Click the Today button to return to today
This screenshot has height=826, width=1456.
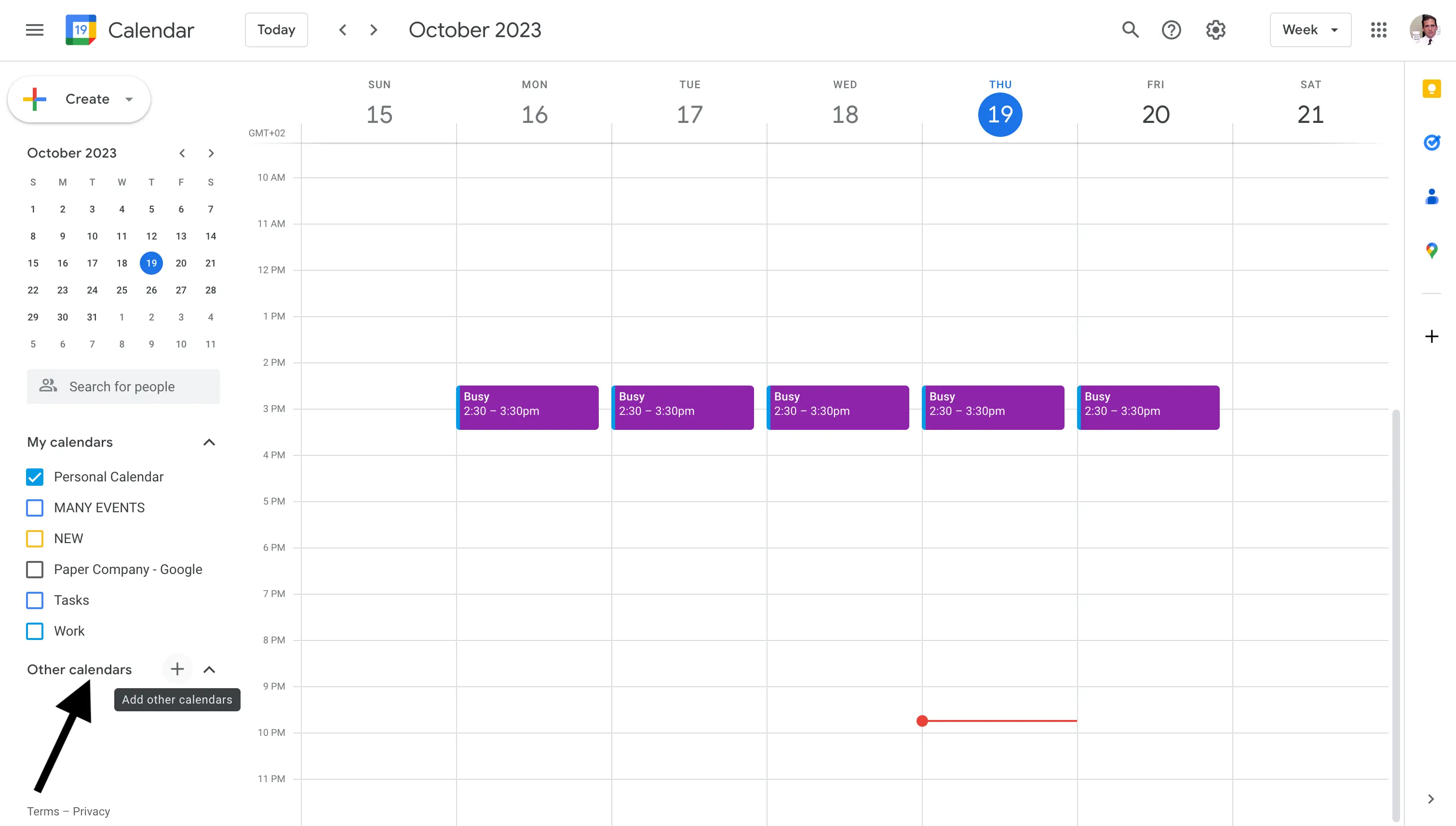pos(275,30)
